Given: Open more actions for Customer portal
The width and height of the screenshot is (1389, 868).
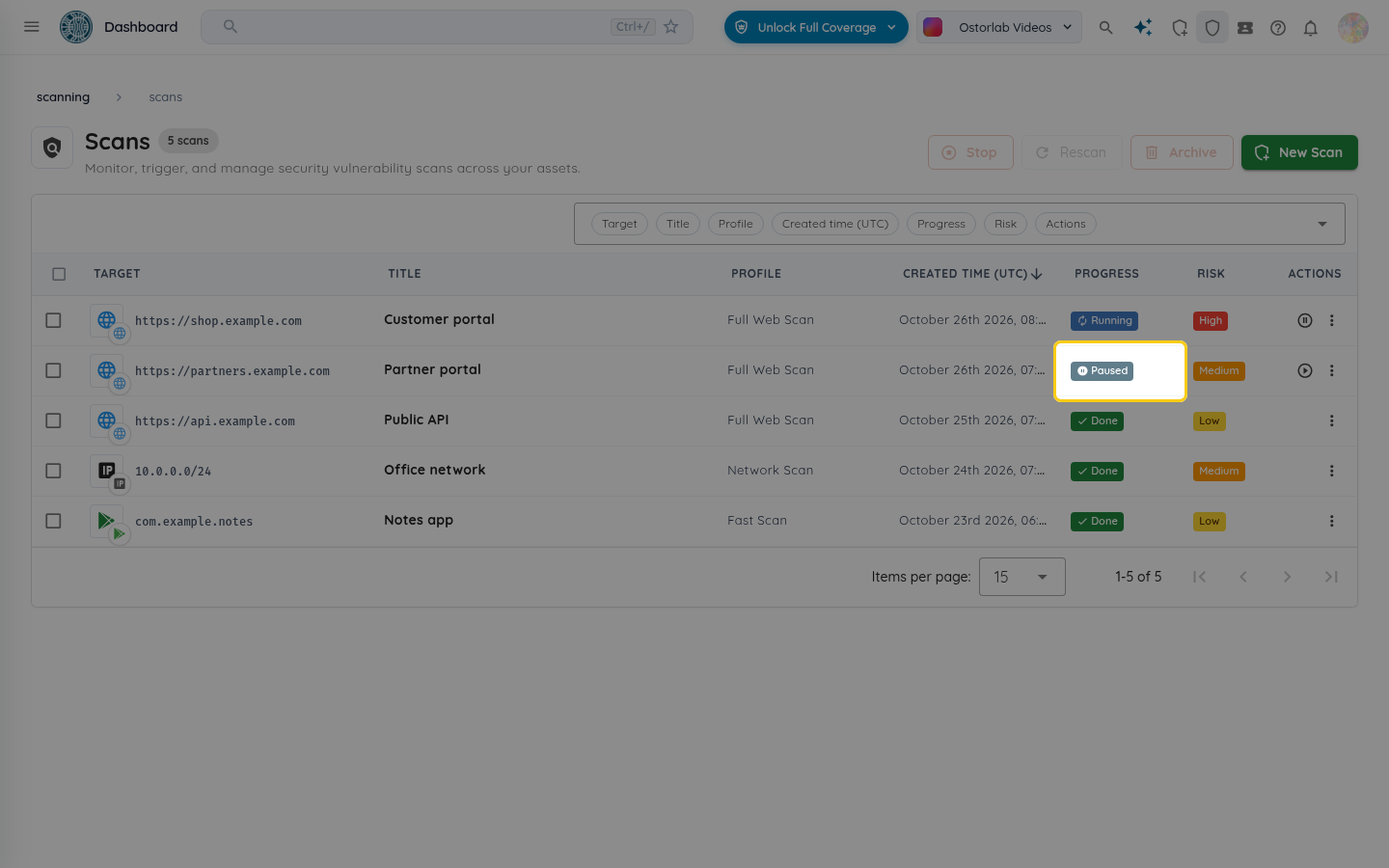Looking at the screenshot, I should tap(1332, 320).
